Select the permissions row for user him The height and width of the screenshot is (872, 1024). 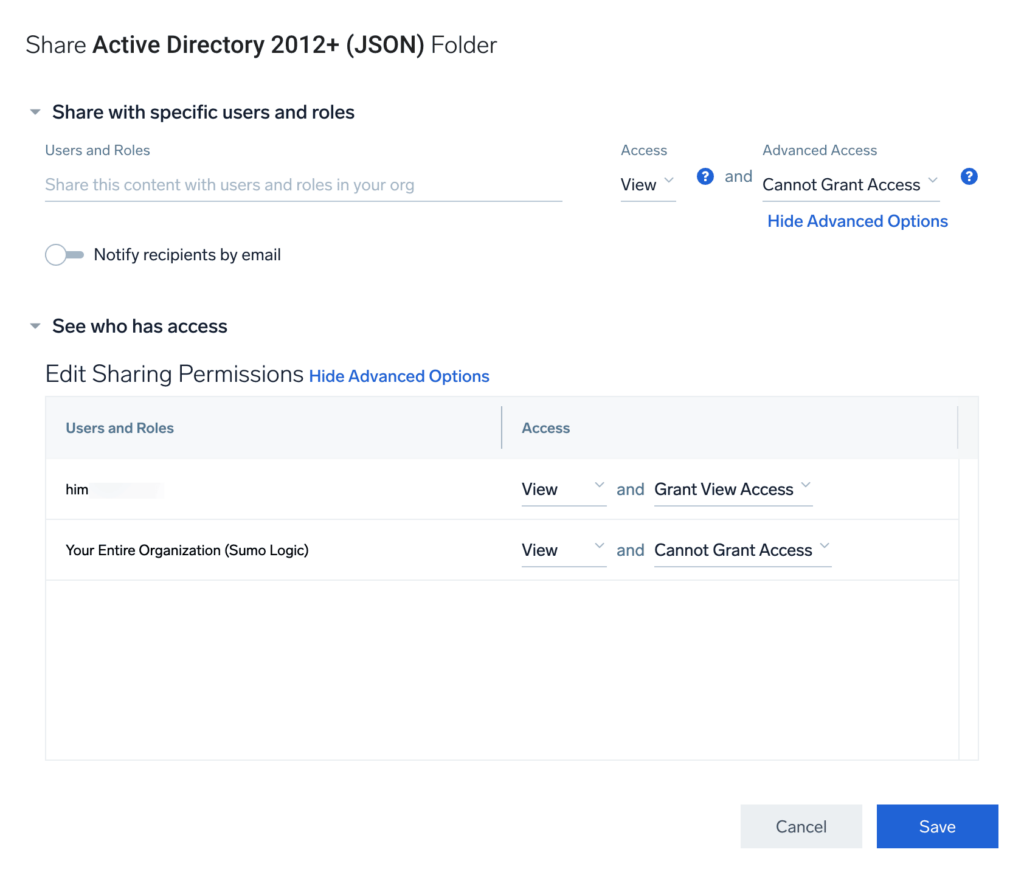click(250, 489)
